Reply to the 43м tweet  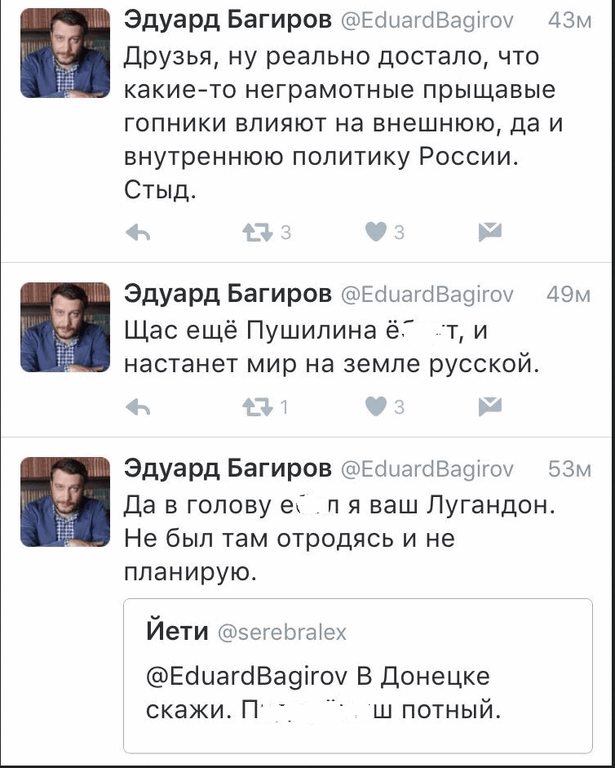tap(138, 233)
